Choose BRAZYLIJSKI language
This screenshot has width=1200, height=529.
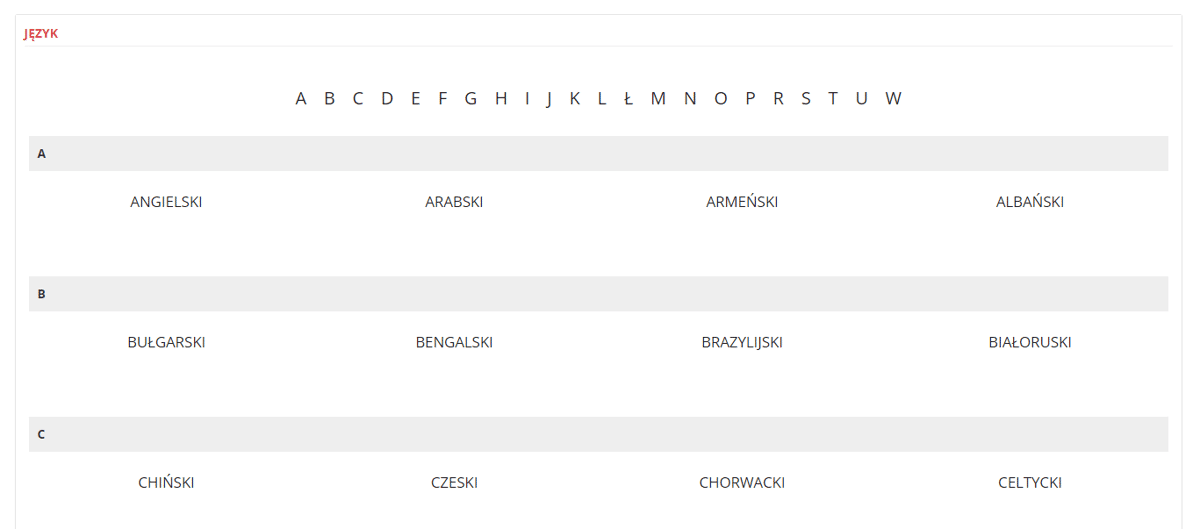(x=742, y=342)
